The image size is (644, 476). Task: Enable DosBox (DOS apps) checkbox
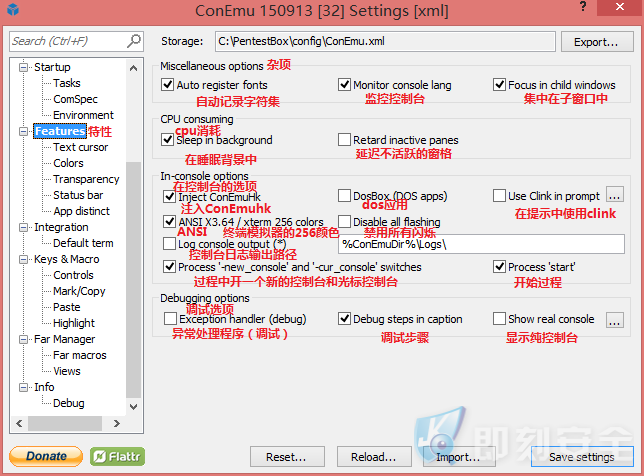click(344, 196)
